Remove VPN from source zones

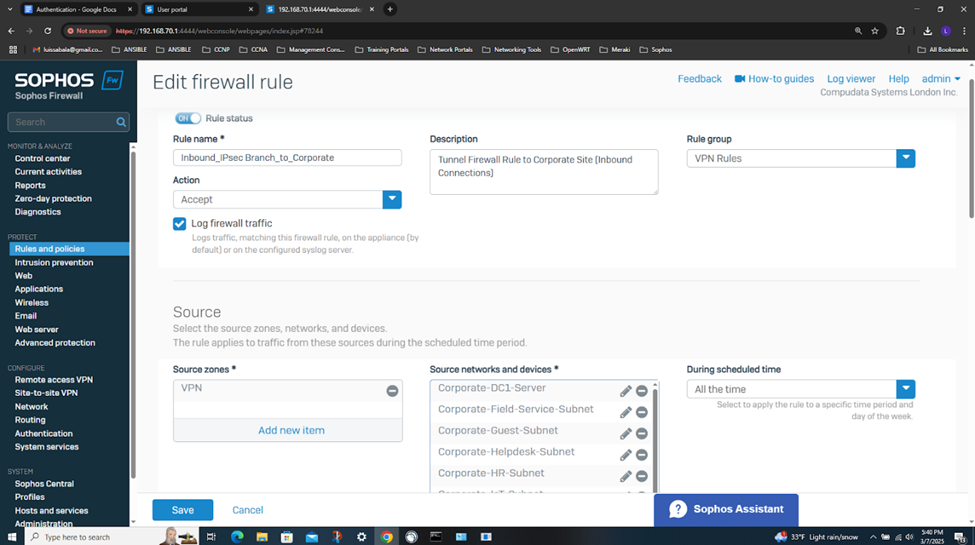pos(392,391)
